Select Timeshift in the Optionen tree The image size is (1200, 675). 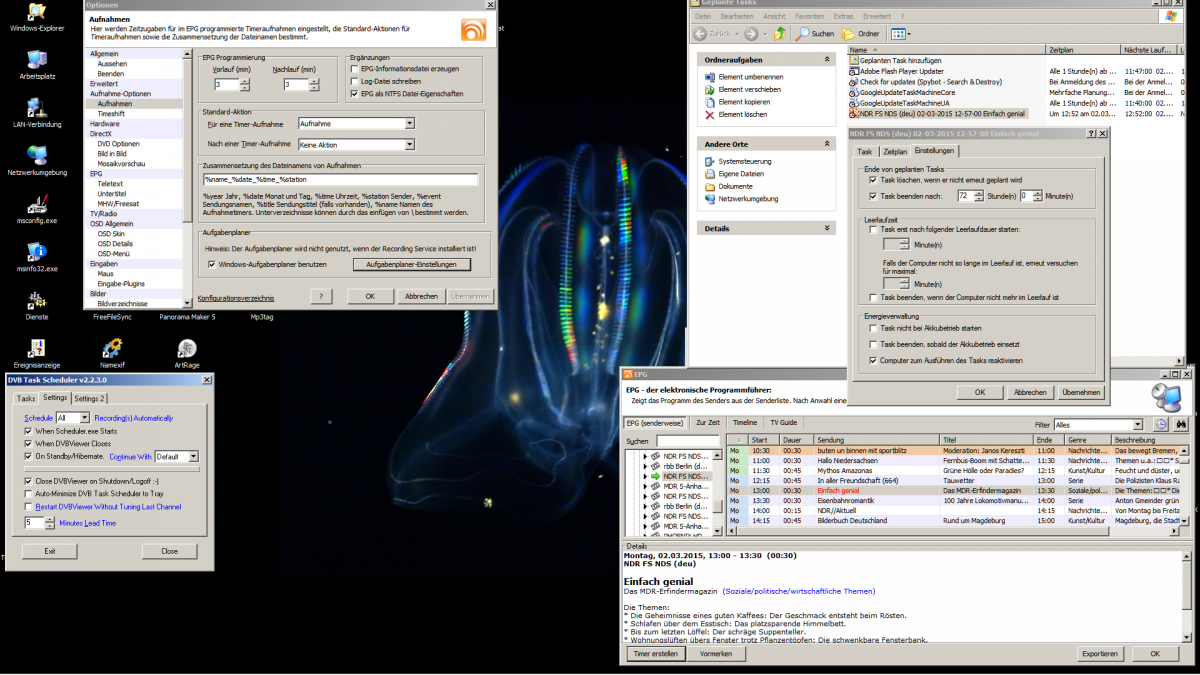[x=111, y=114]
